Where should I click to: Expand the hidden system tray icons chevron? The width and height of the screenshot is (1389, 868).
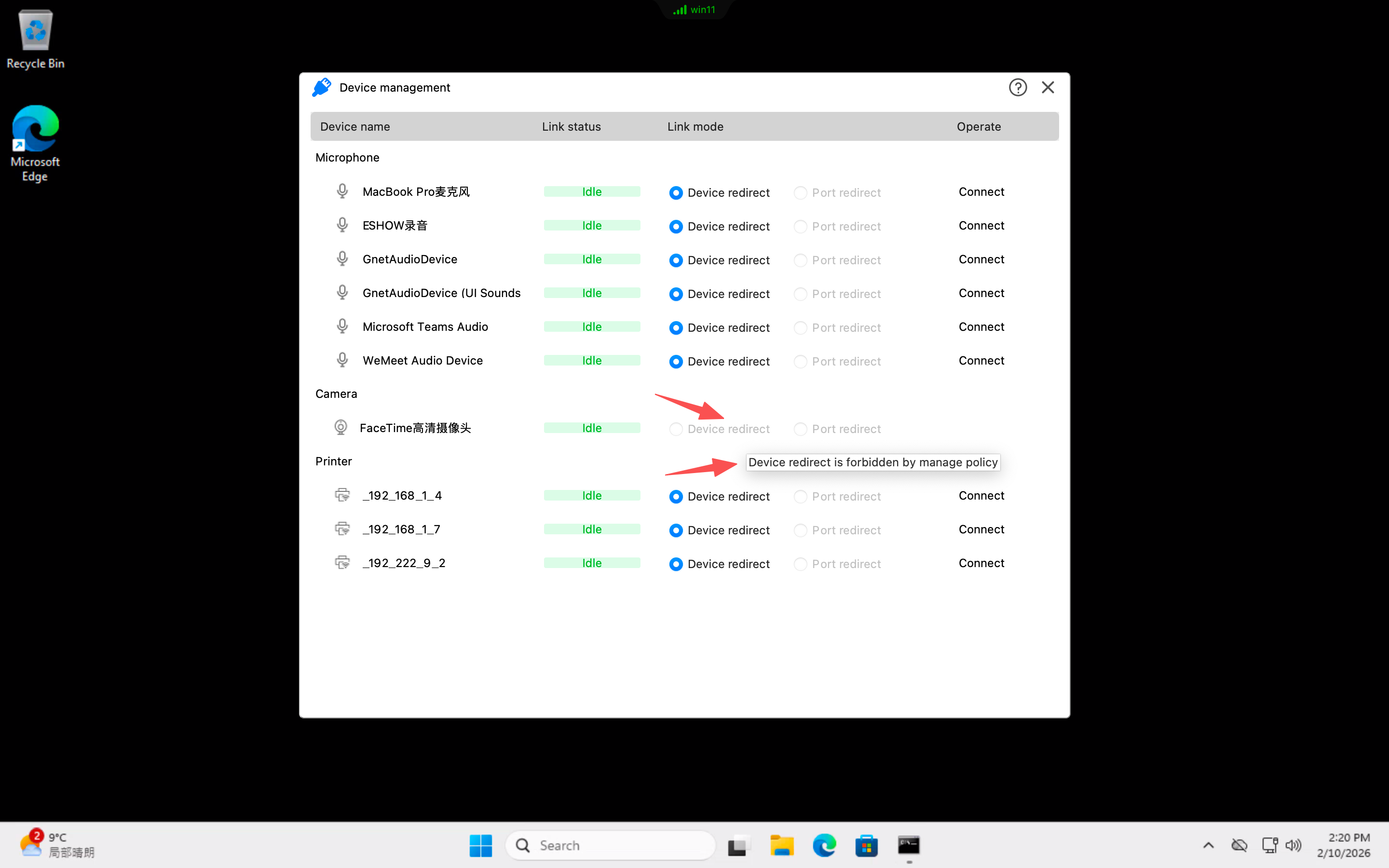point(1208,845)
